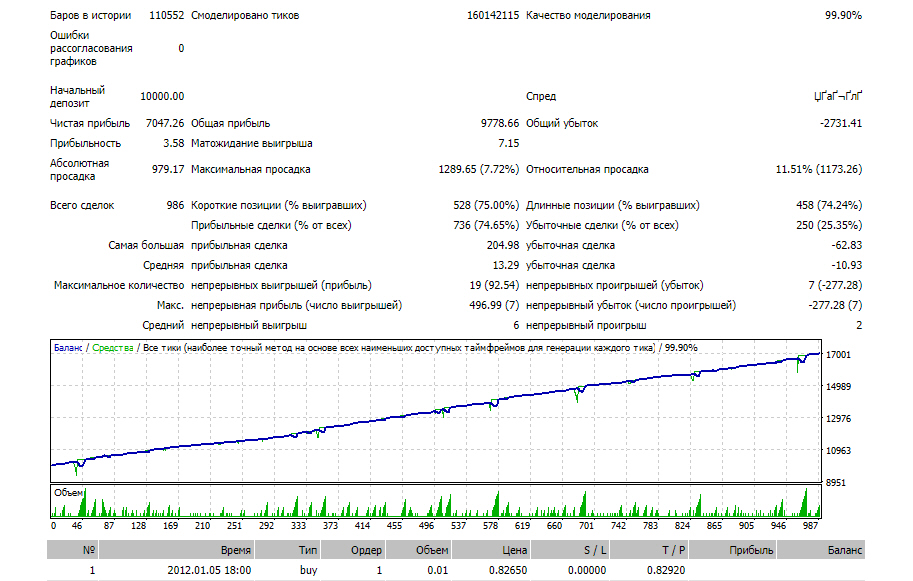
Task: Click chart mismatch errors value 0
Action: pos(181,48)
